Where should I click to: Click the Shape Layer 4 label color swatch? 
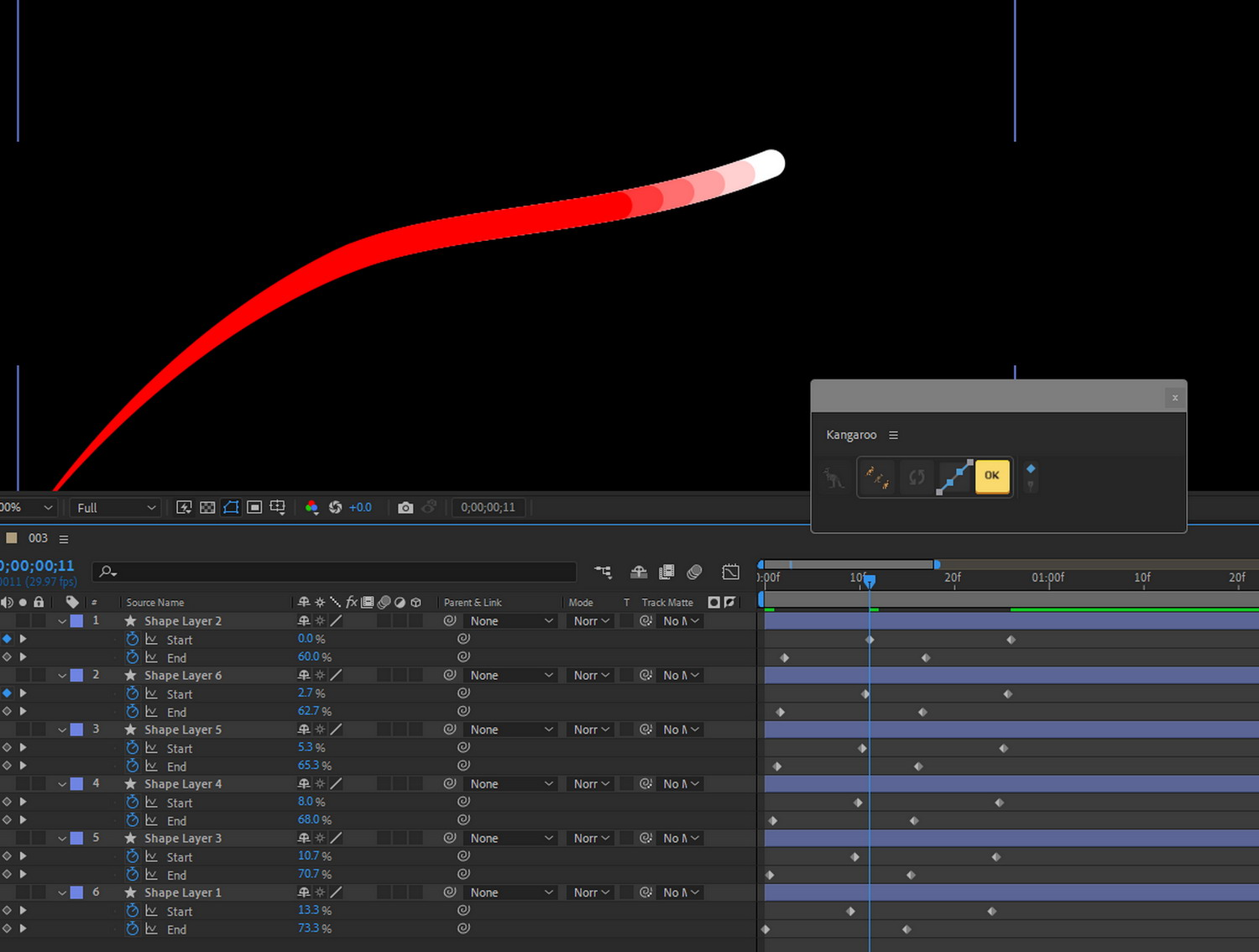(76, 784)
